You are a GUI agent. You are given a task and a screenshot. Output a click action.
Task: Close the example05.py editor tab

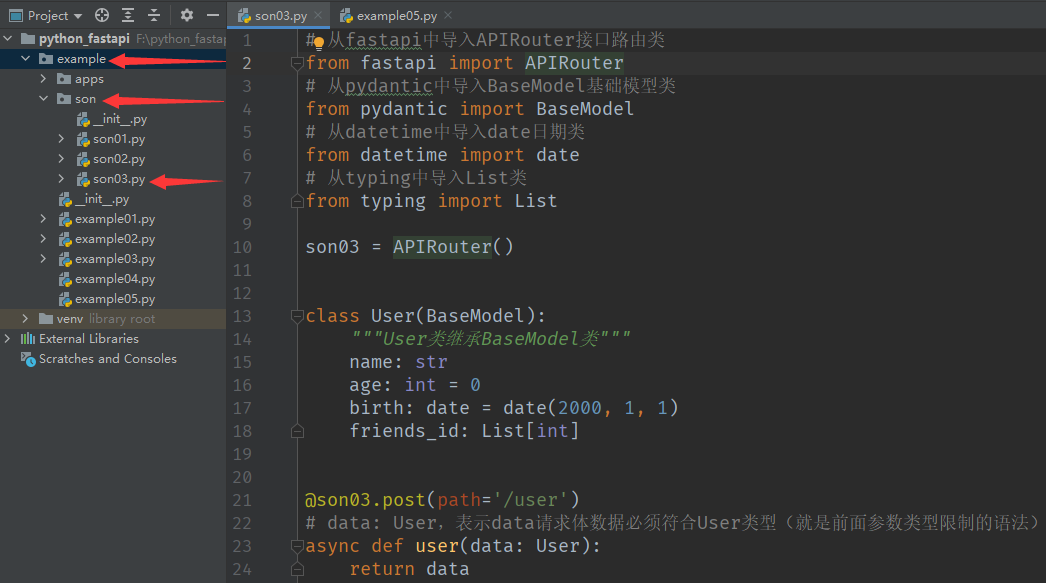pos(447,16)
